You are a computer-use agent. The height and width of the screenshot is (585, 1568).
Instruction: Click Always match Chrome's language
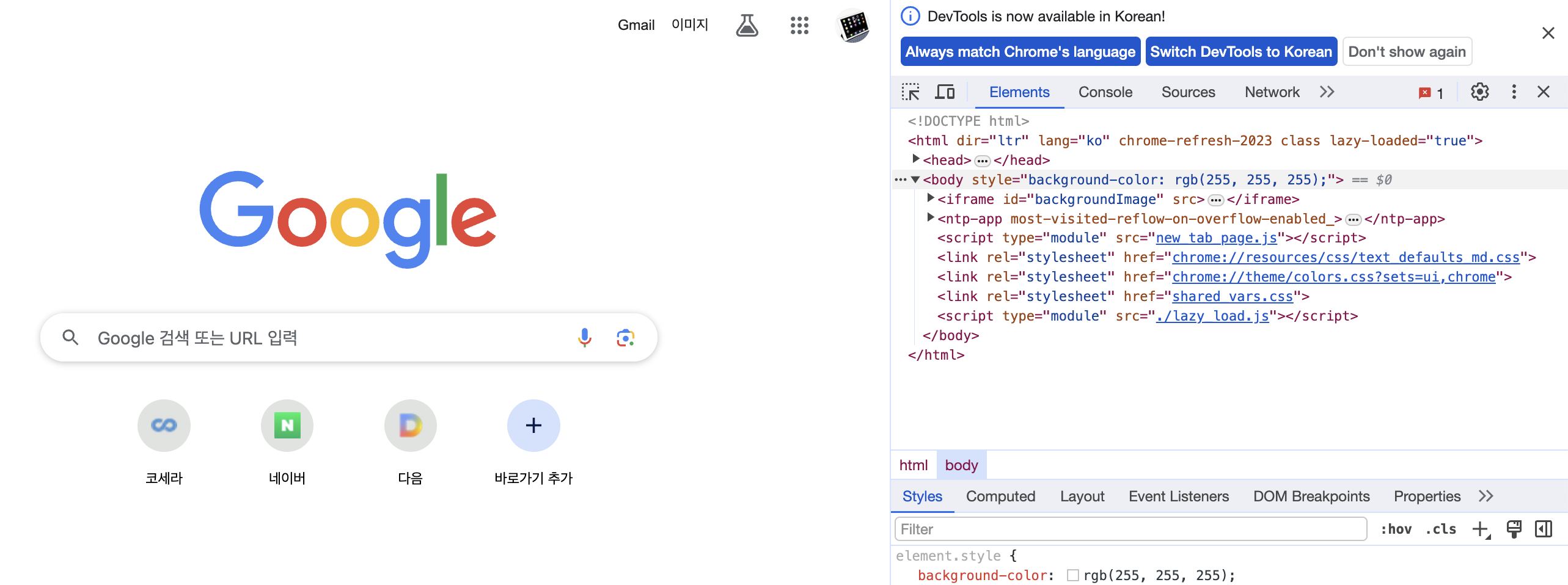tap(1020, 51)
